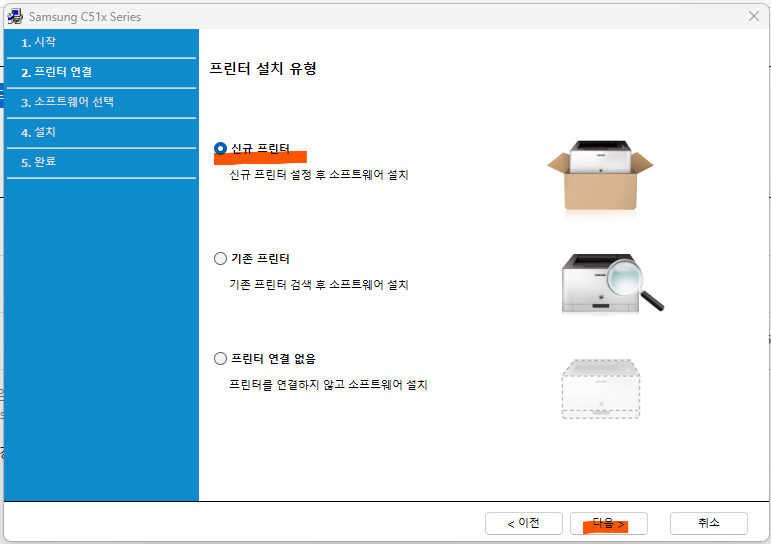Close the Samsung C51x Series window

pos(754,16)
